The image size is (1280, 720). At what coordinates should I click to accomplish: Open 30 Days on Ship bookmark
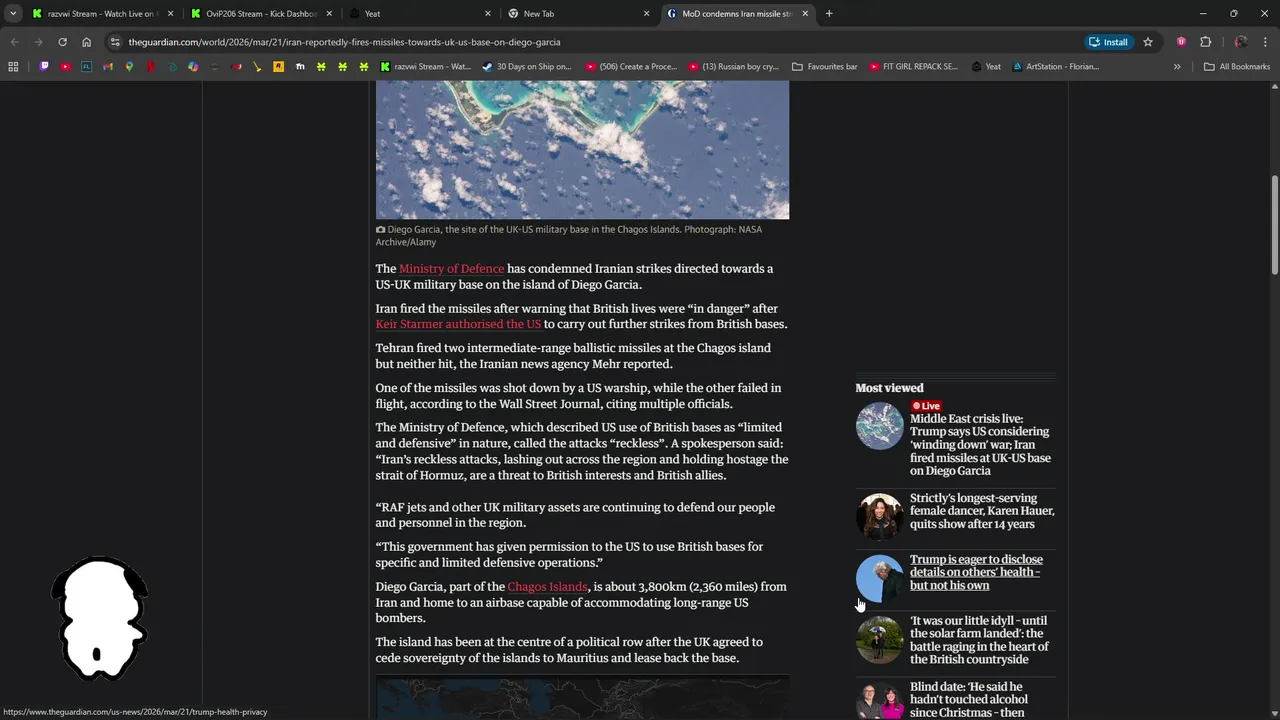pyautogui.click(x=527, y=67)
